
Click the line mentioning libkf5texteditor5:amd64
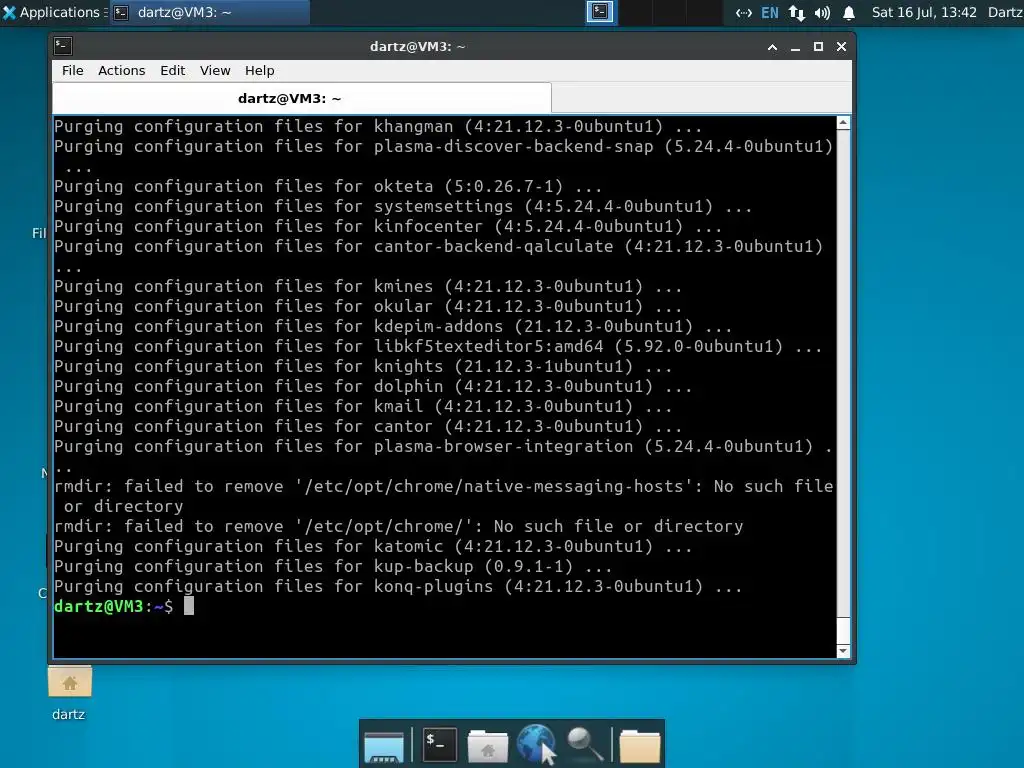coord(438,346)
